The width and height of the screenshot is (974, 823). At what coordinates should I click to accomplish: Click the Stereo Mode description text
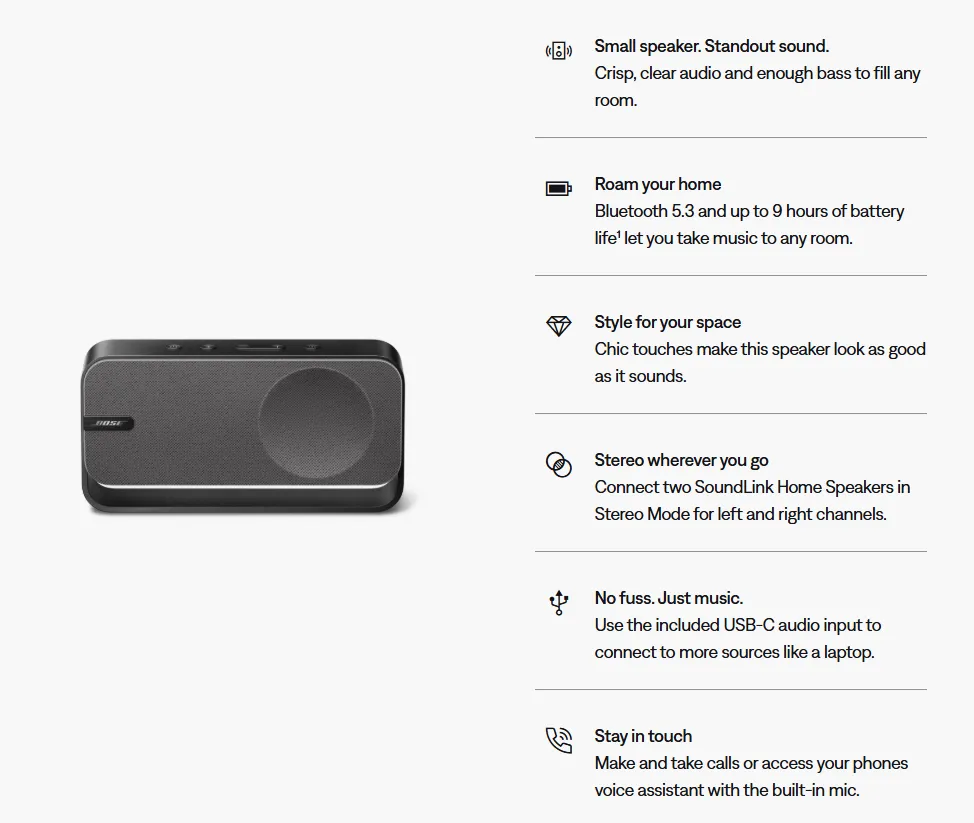pos(752,501)
